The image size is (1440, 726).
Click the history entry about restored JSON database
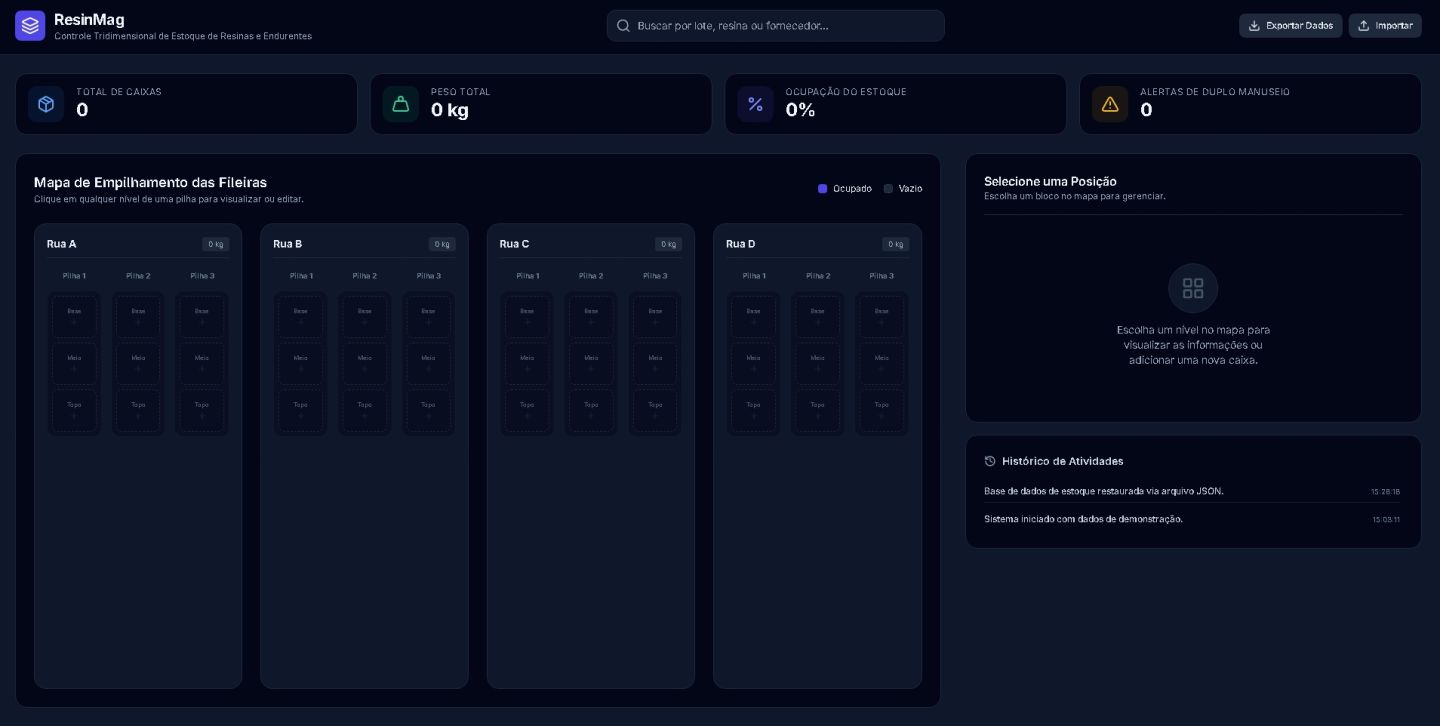click(x=1104, y=491)
